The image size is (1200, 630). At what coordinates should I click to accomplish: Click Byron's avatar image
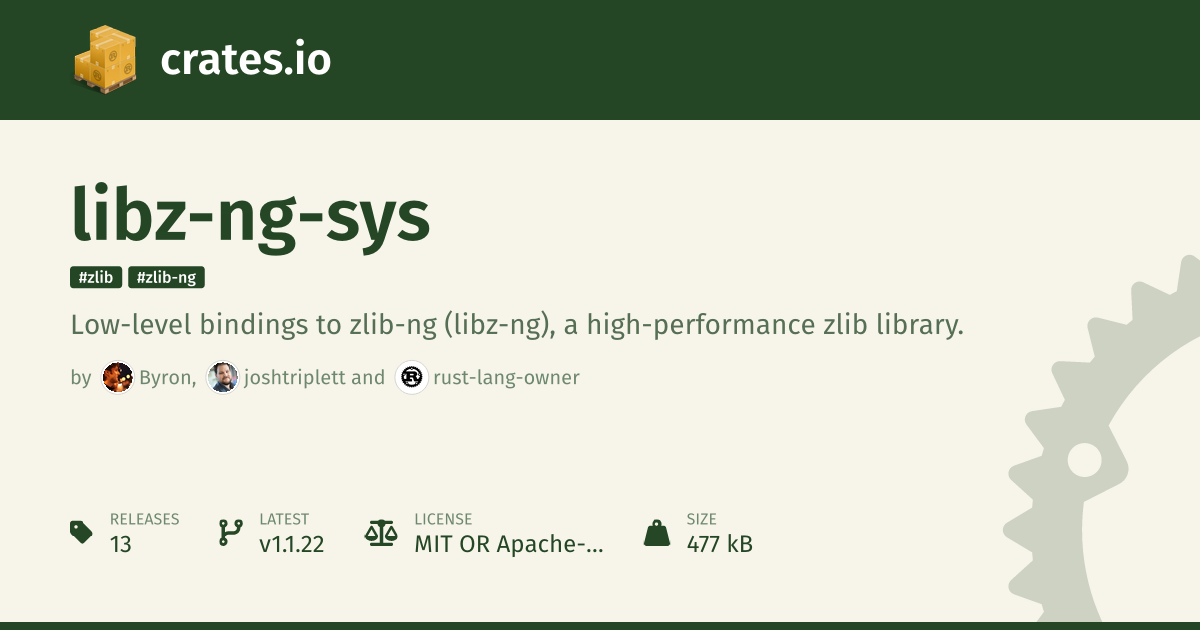click(x=117, y=377)
